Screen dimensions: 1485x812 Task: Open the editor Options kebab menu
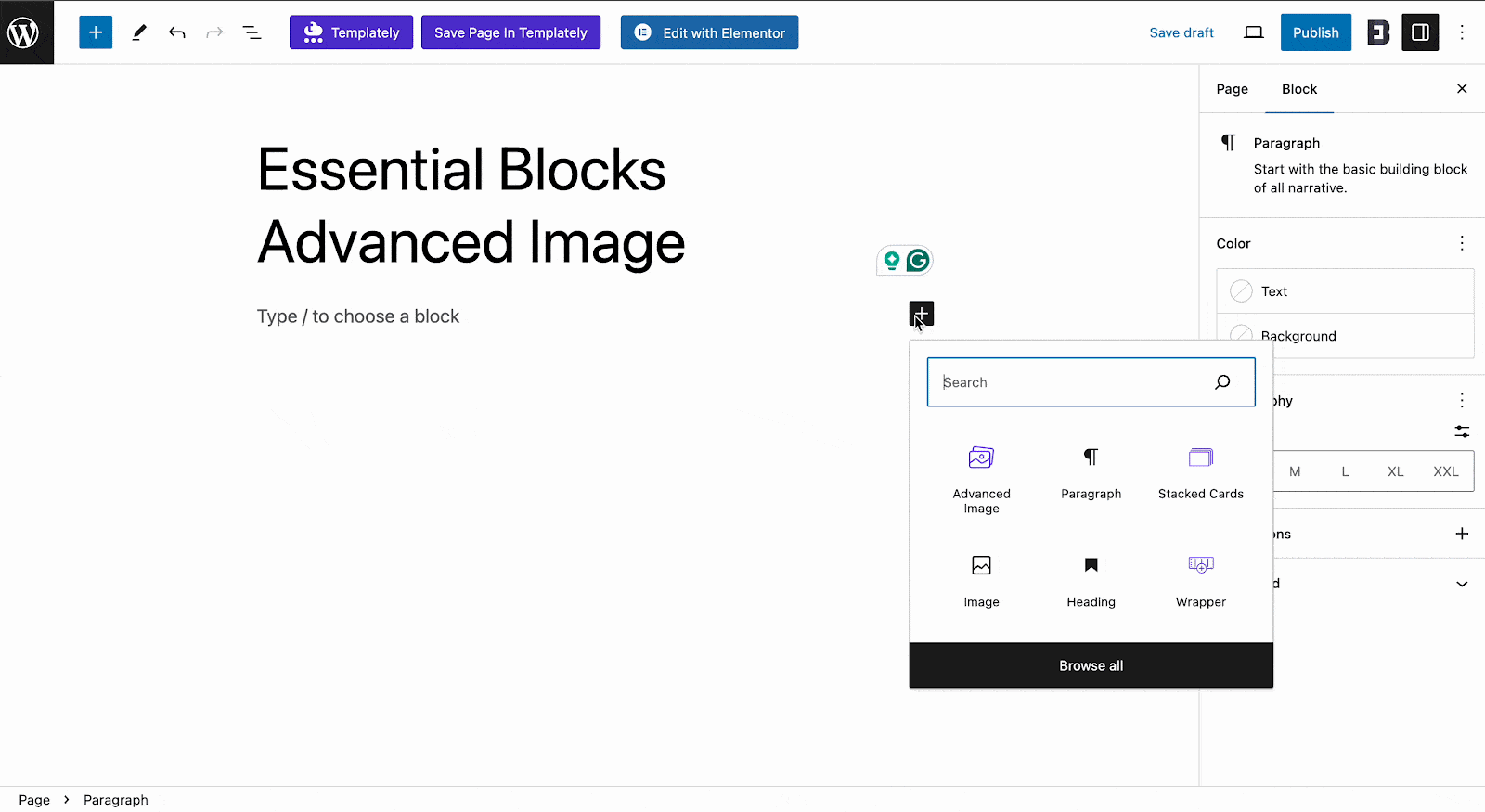tap(1462, 32)
